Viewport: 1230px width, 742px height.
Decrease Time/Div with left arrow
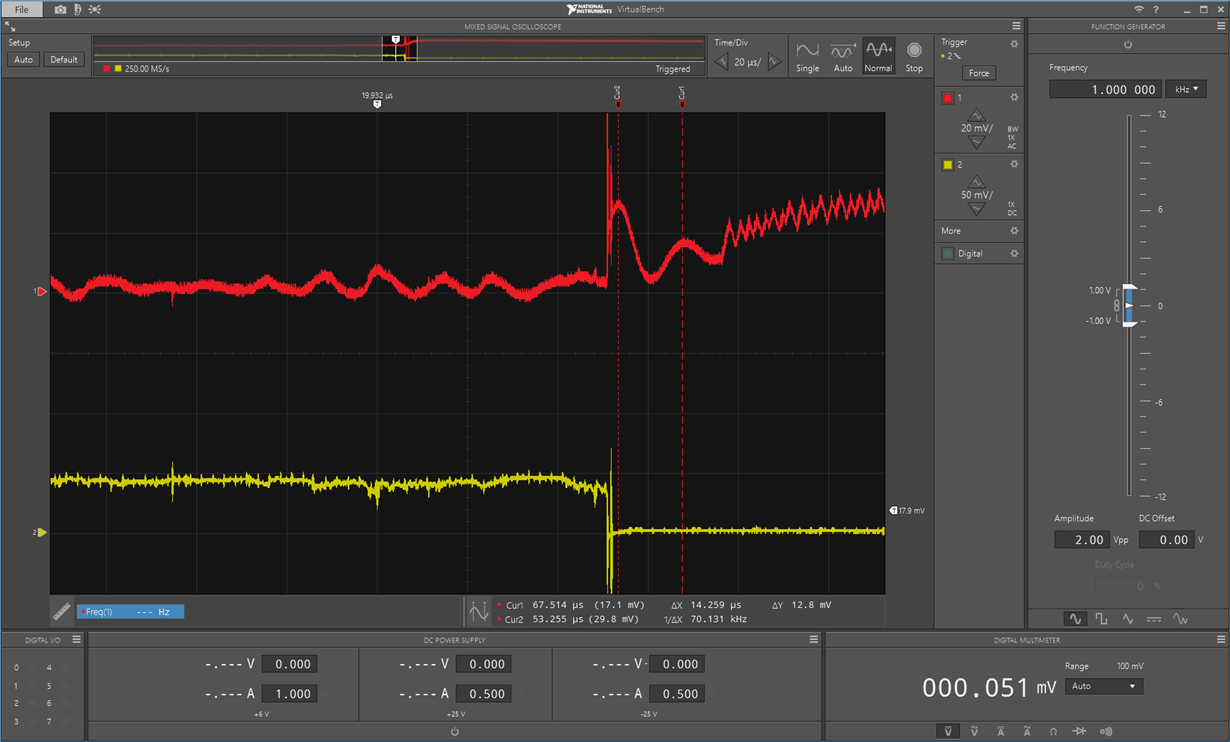pos(721,62)
